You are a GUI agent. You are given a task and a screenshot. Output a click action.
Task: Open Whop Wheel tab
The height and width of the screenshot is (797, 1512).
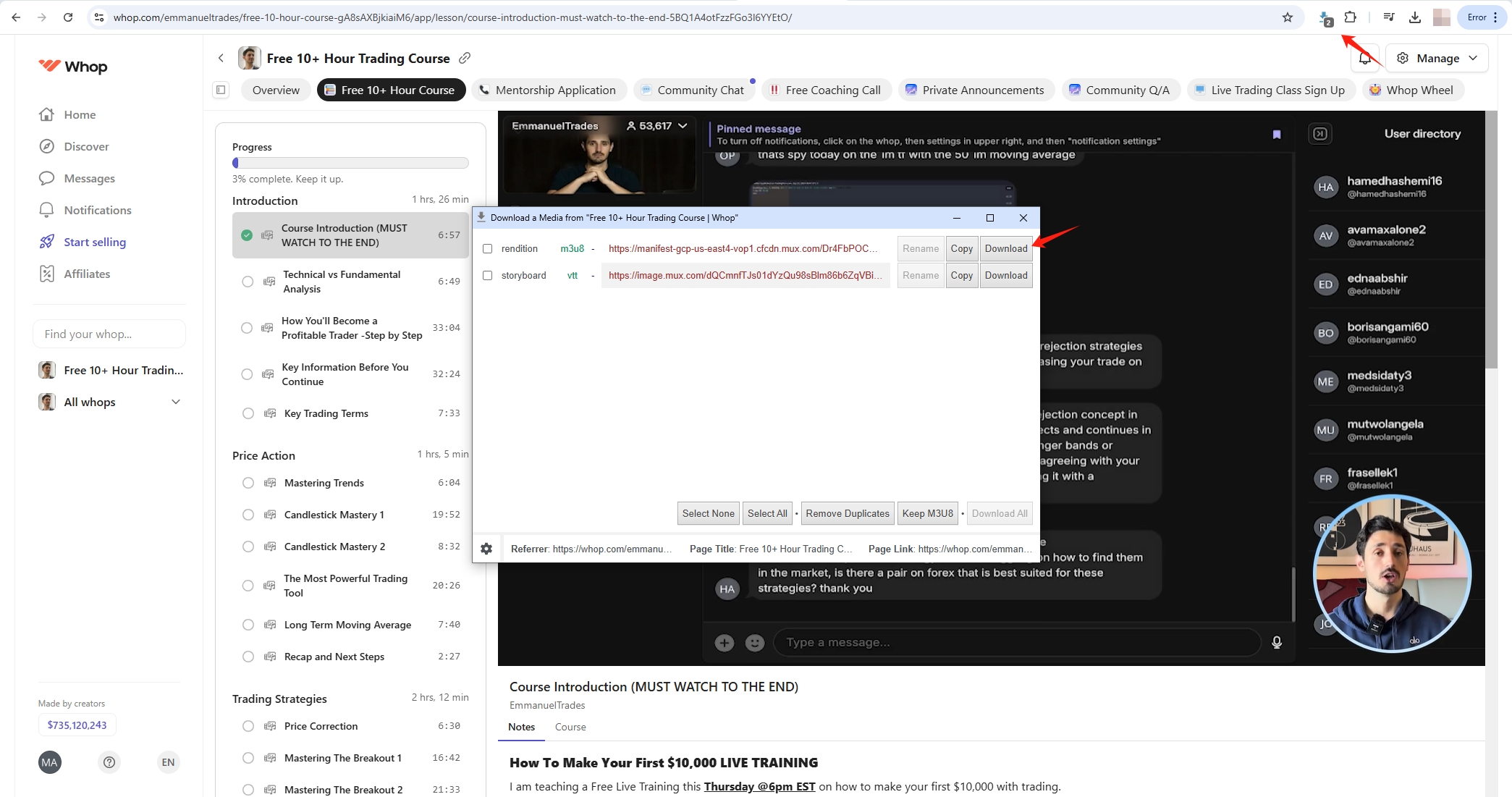click(x=1414, y=90)
